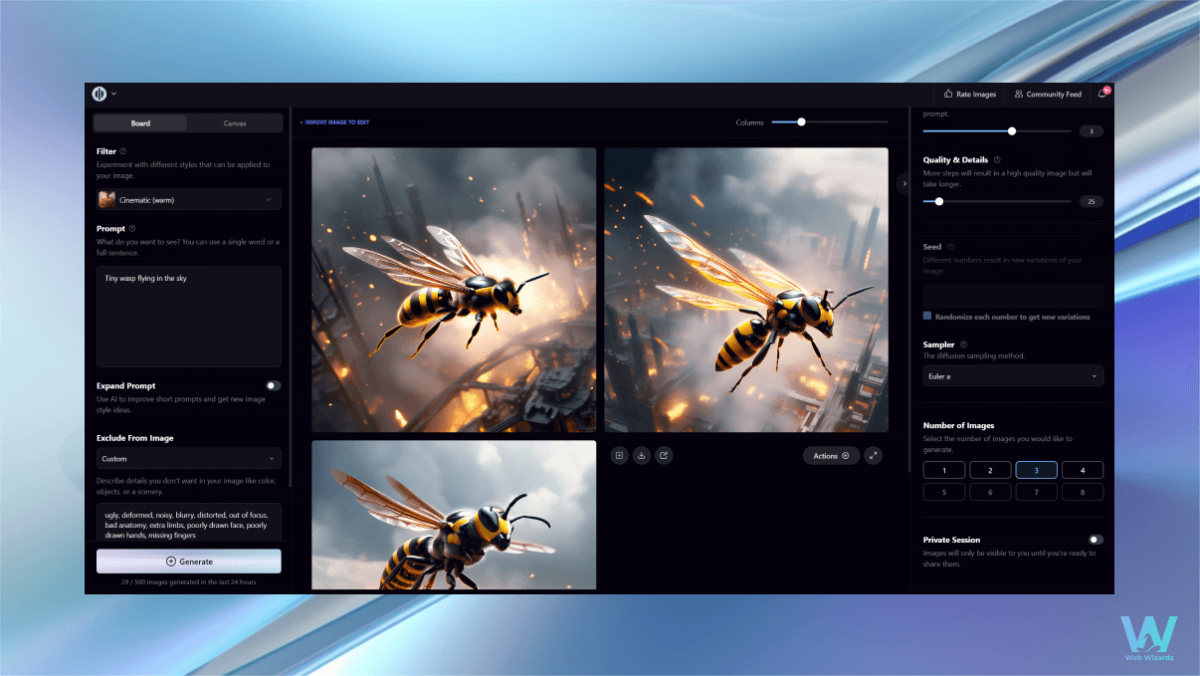Screen dimensions: 1200x676
Task: Switch to the Canvas tab
Action: click(x=235, y=123)
